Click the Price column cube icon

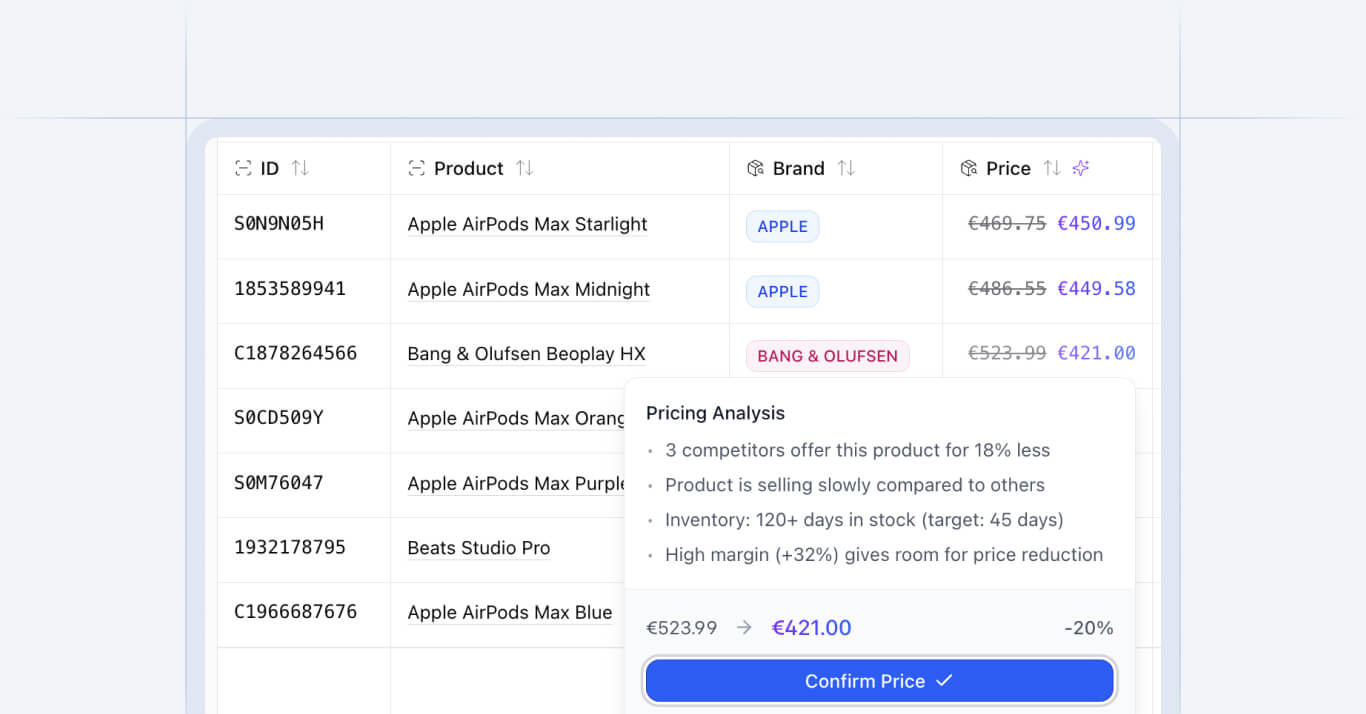968,169
